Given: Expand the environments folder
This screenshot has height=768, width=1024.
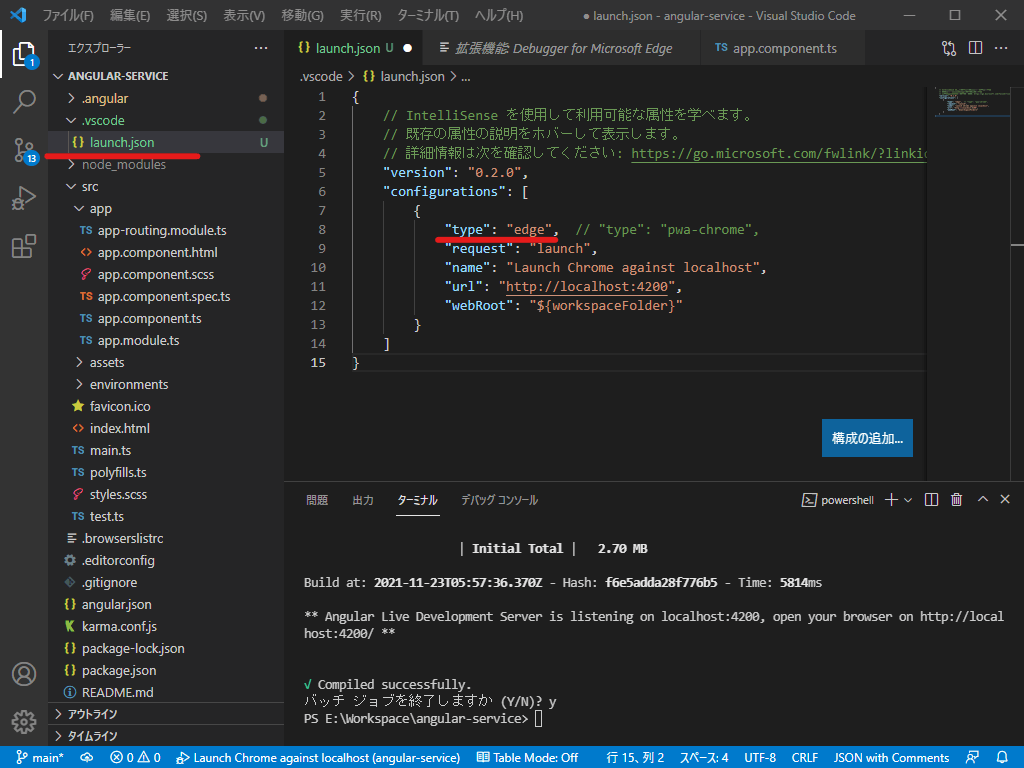Looking at the screenshot, I should [x=165, y=384].
